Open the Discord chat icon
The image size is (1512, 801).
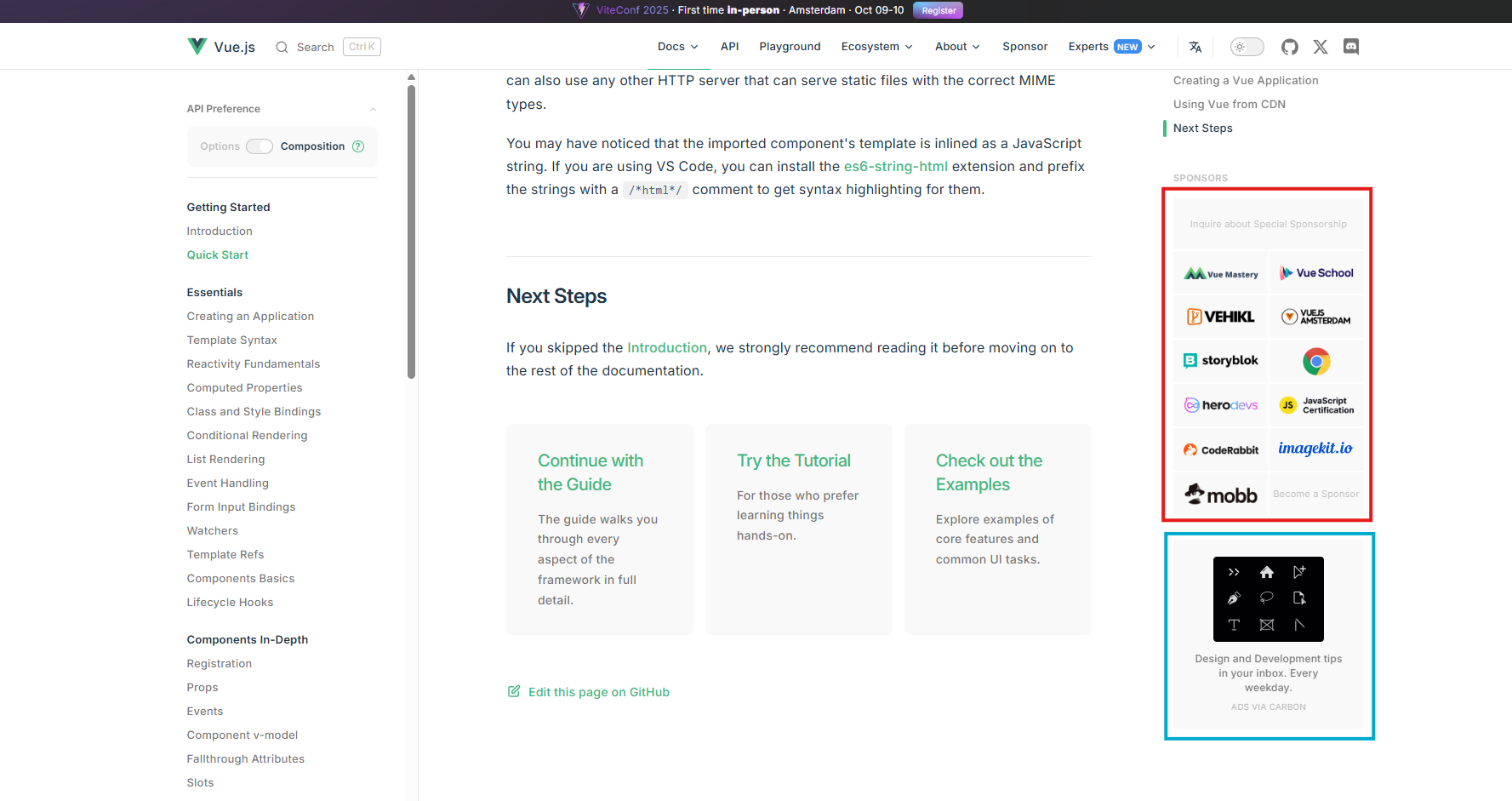pos(1351,47)
